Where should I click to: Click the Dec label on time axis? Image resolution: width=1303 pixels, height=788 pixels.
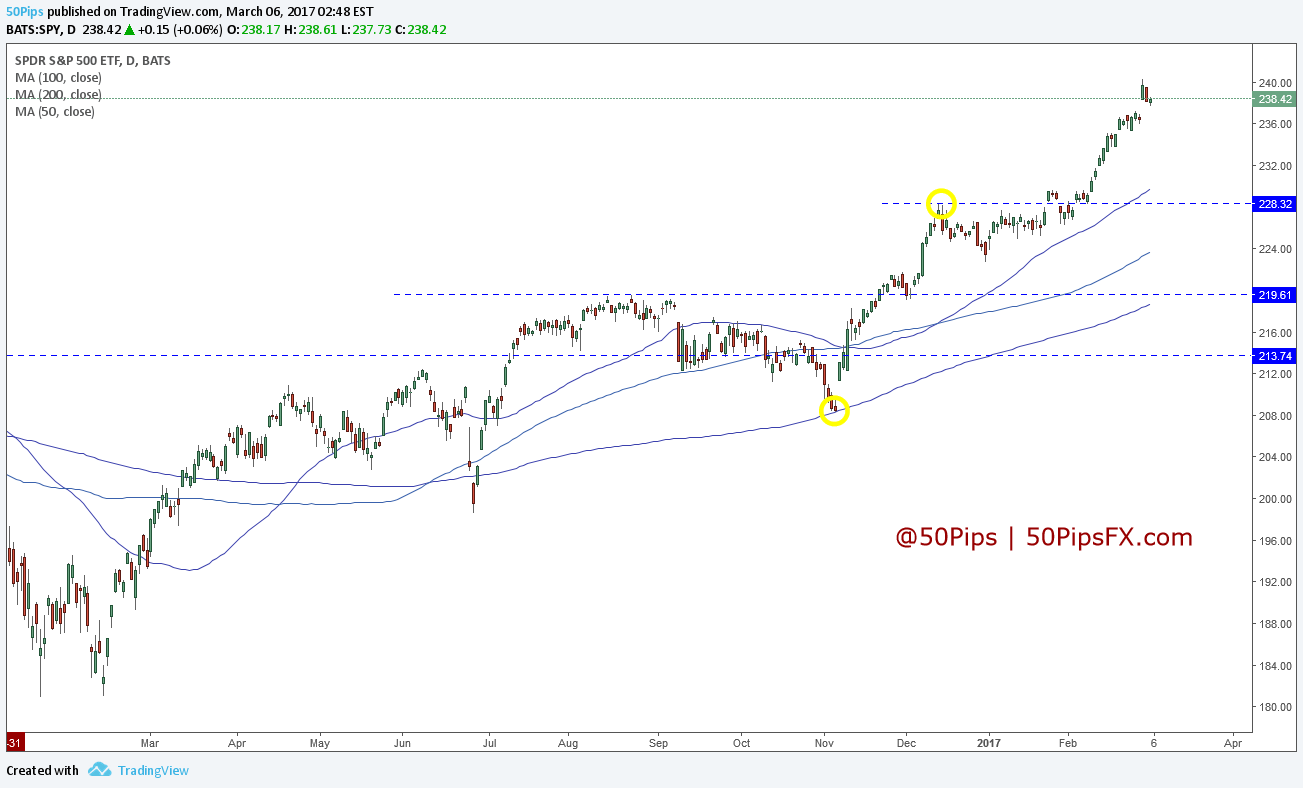906,743
